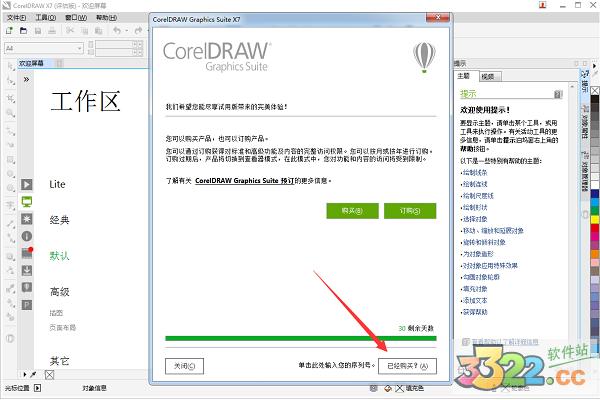Click the 已经购买?(A) button
The height and width of the screenshot is (400, 600).
tap(408, 366)
